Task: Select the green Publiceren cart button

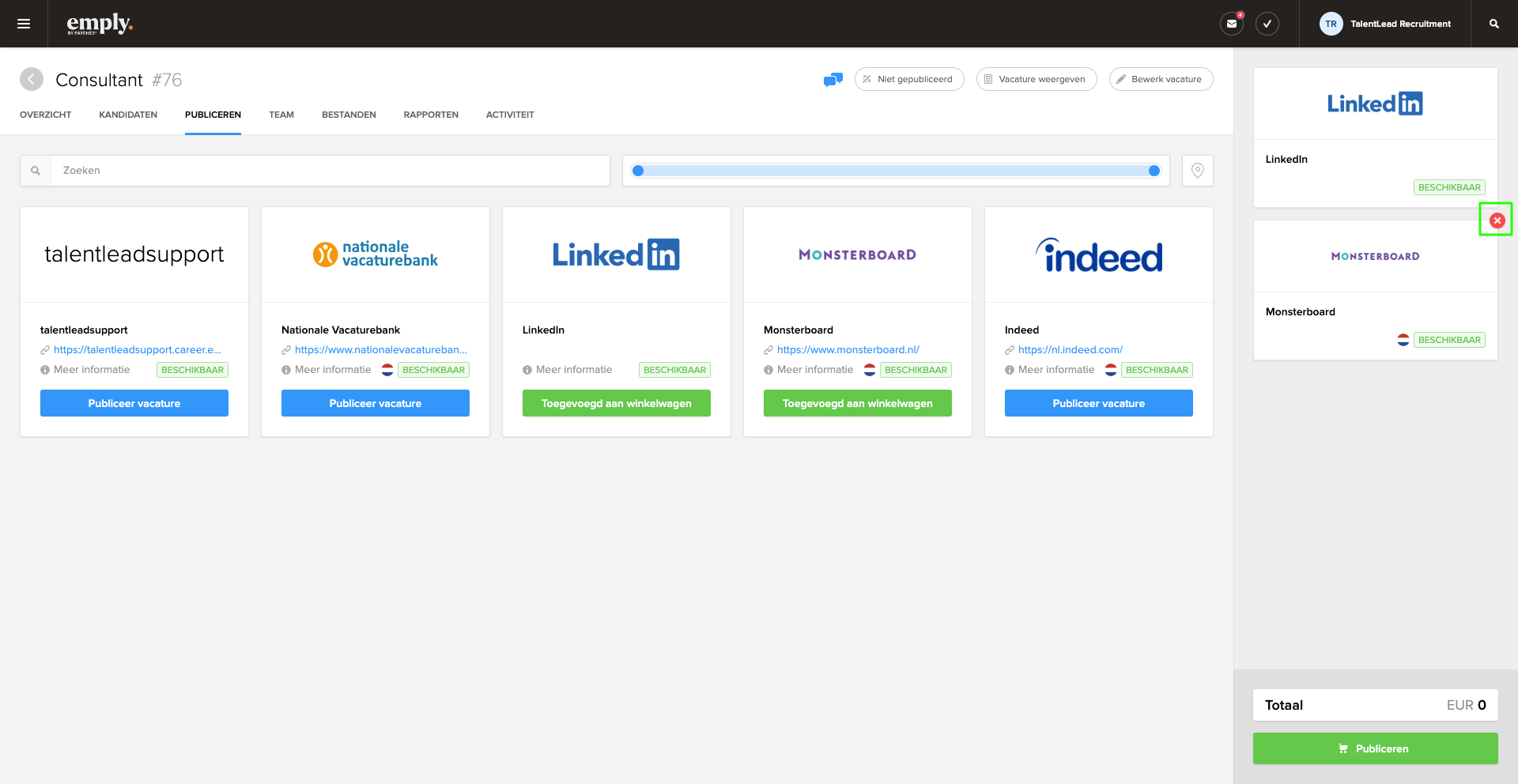Action: point(1376,748)
